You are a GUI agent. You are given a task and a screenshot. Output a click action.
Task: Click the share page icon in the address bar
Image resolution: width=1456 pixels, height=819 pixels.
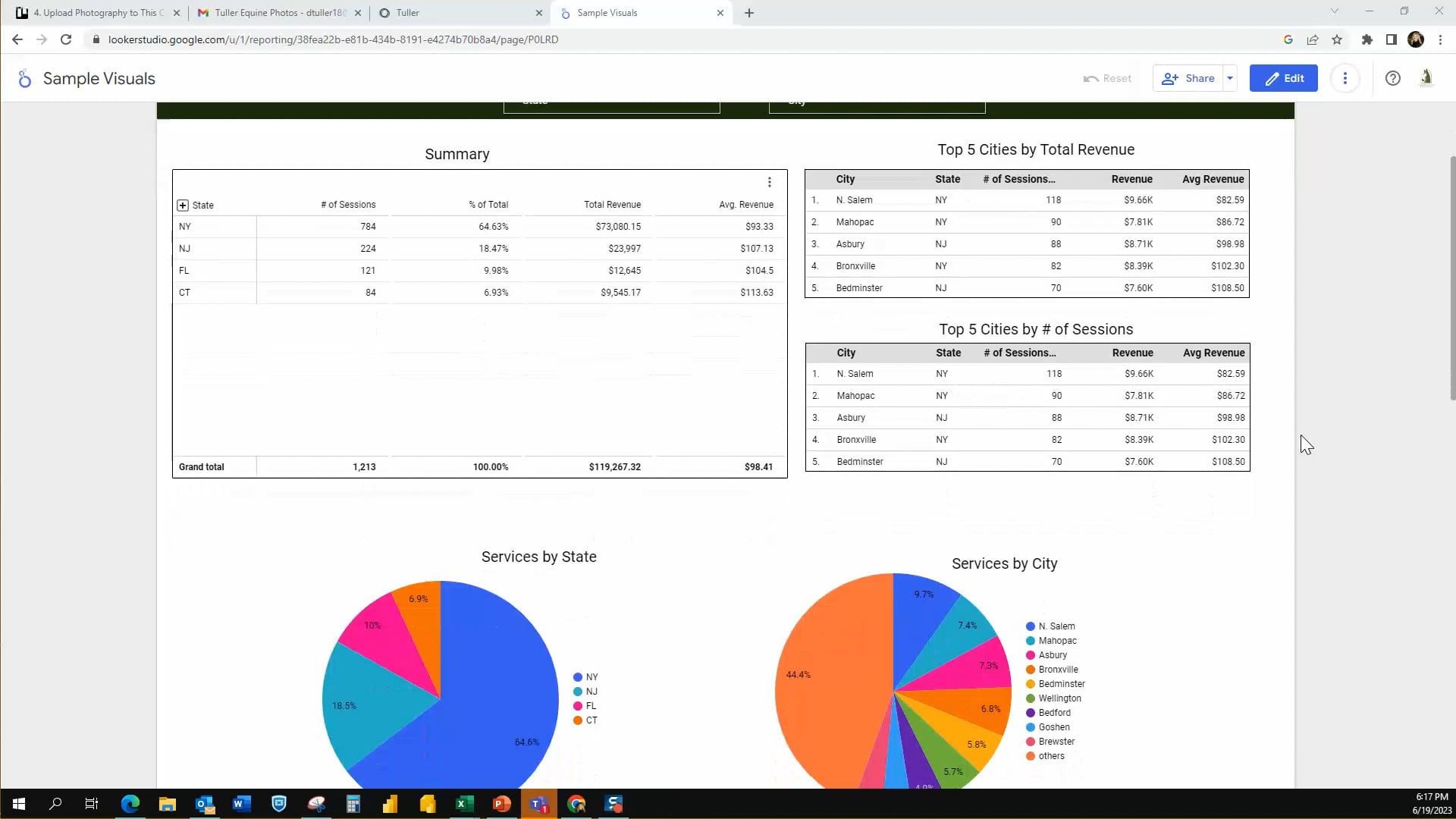(x=1313, y=39)
